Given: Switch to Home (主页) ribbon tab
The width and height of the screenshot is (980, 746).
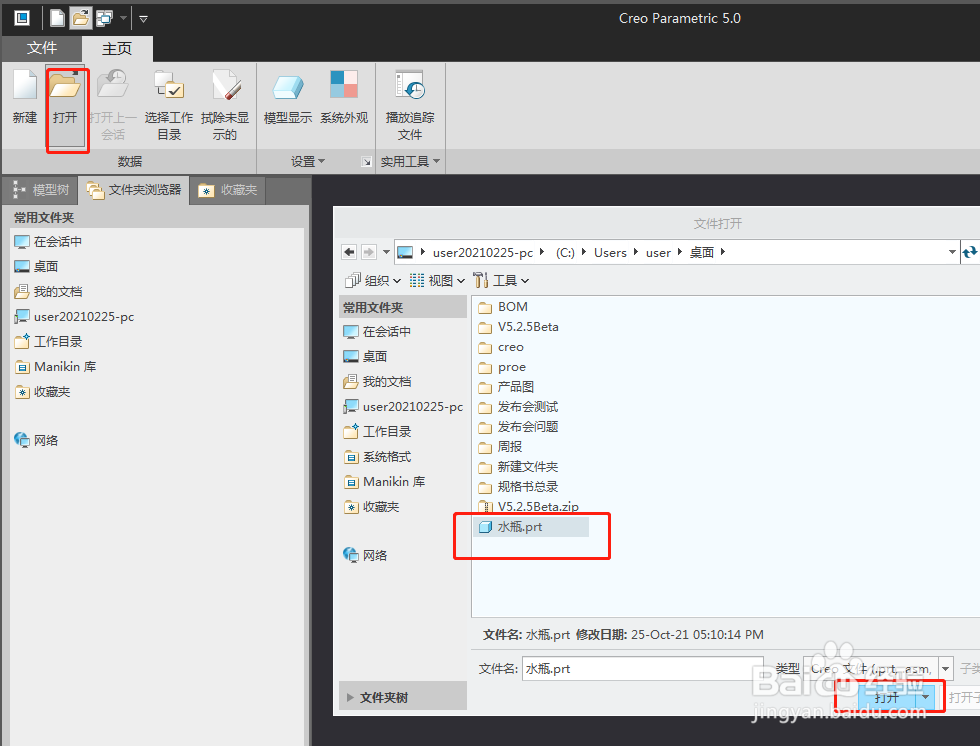Looking at the screenshot, I should pyautogui.click(x=117, y=48).
